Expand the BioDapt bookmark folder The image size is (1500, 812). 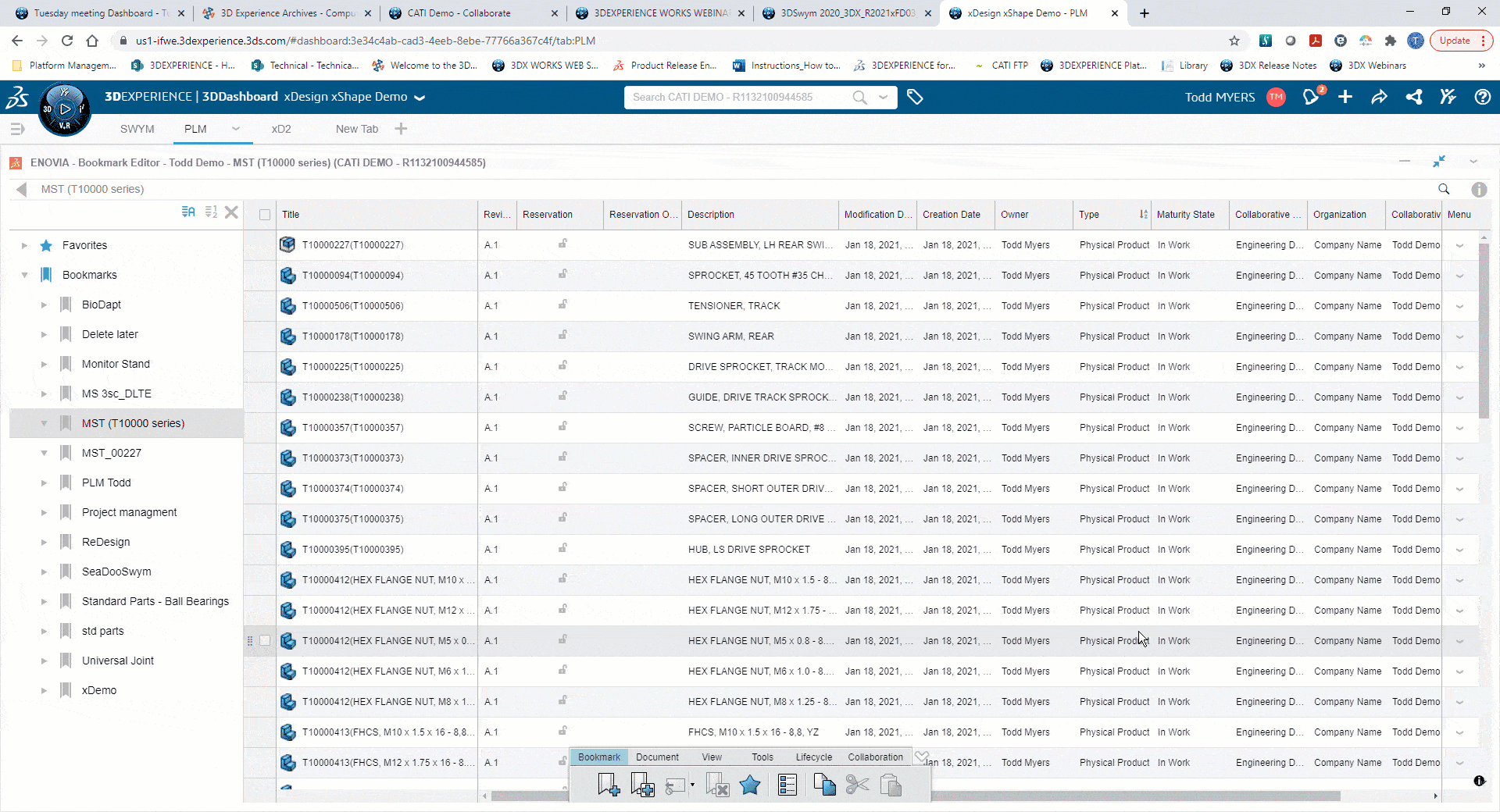(44, 304)
